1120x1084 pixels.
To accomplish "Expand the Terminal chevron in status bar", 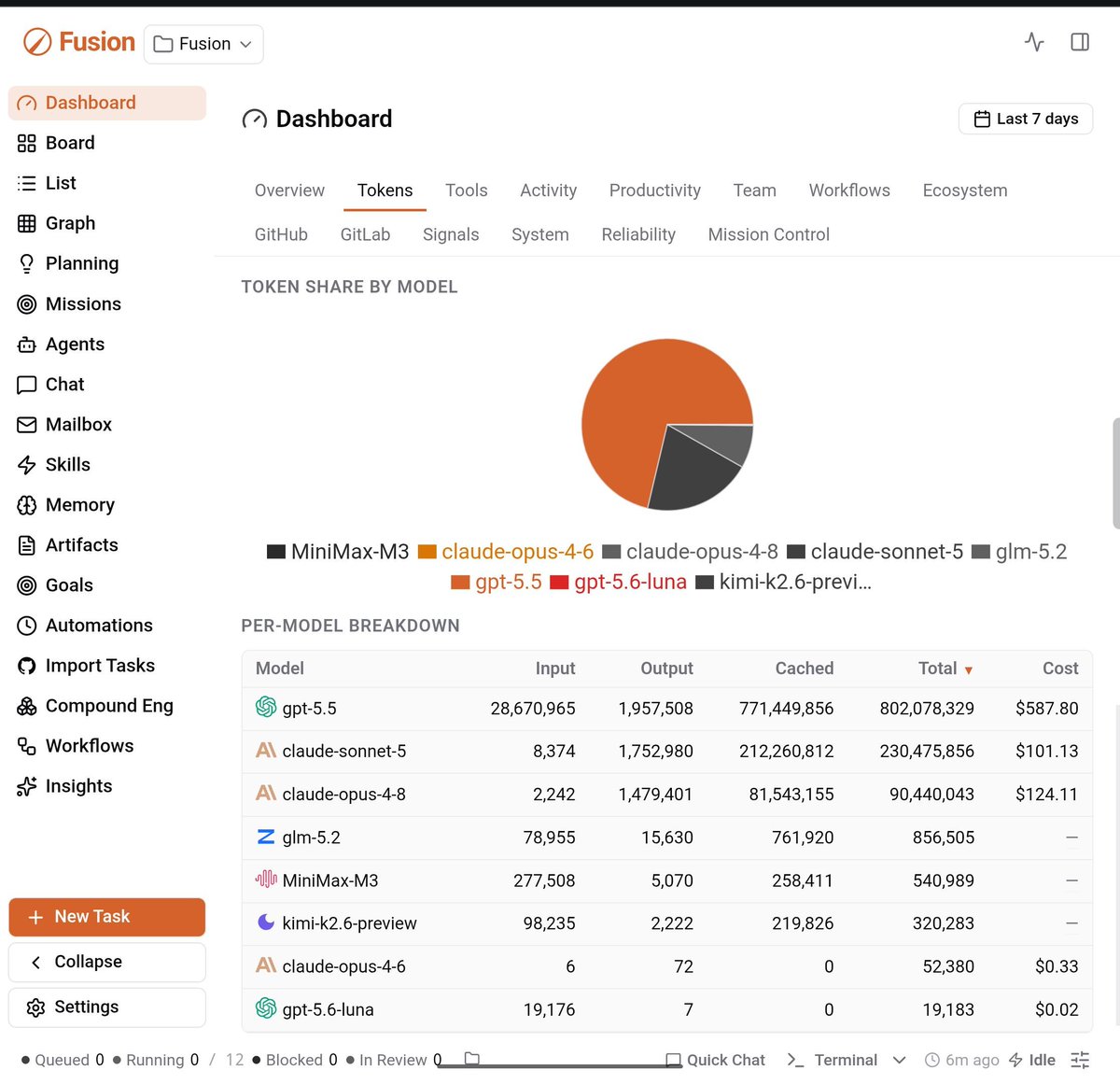I will point(899,1060).
